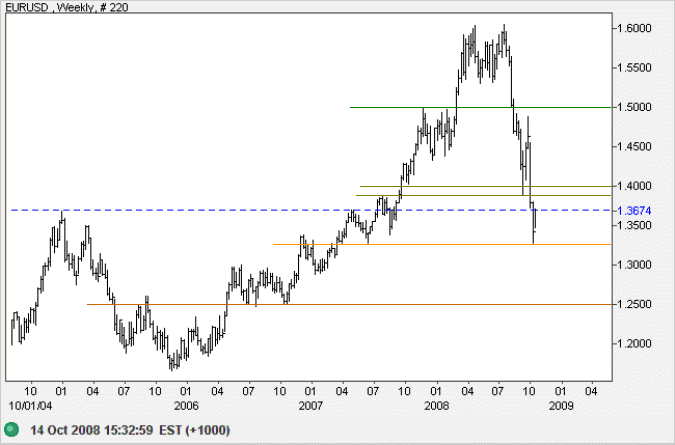Select the chart title 'EURUSD , Weekly, # 220'
Image resolution: width=675 pixels, height=445 pixels.
click(x=67, y=7)
